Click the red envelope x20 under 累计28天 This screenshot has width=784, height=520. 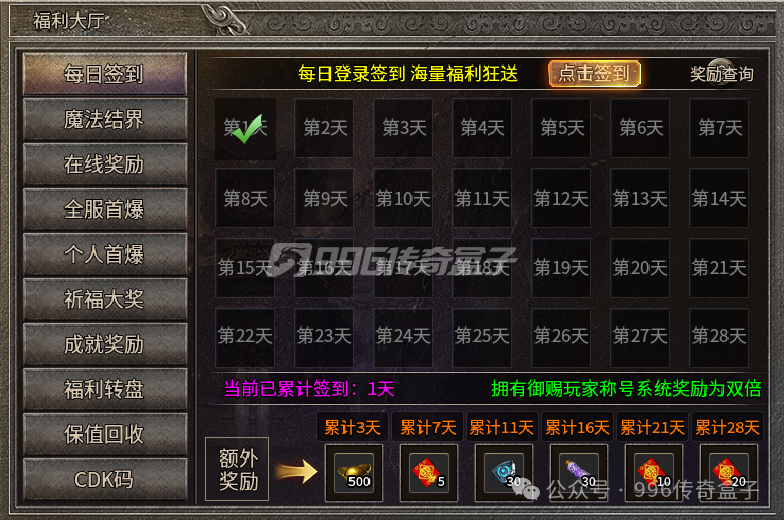pos(728,473)
